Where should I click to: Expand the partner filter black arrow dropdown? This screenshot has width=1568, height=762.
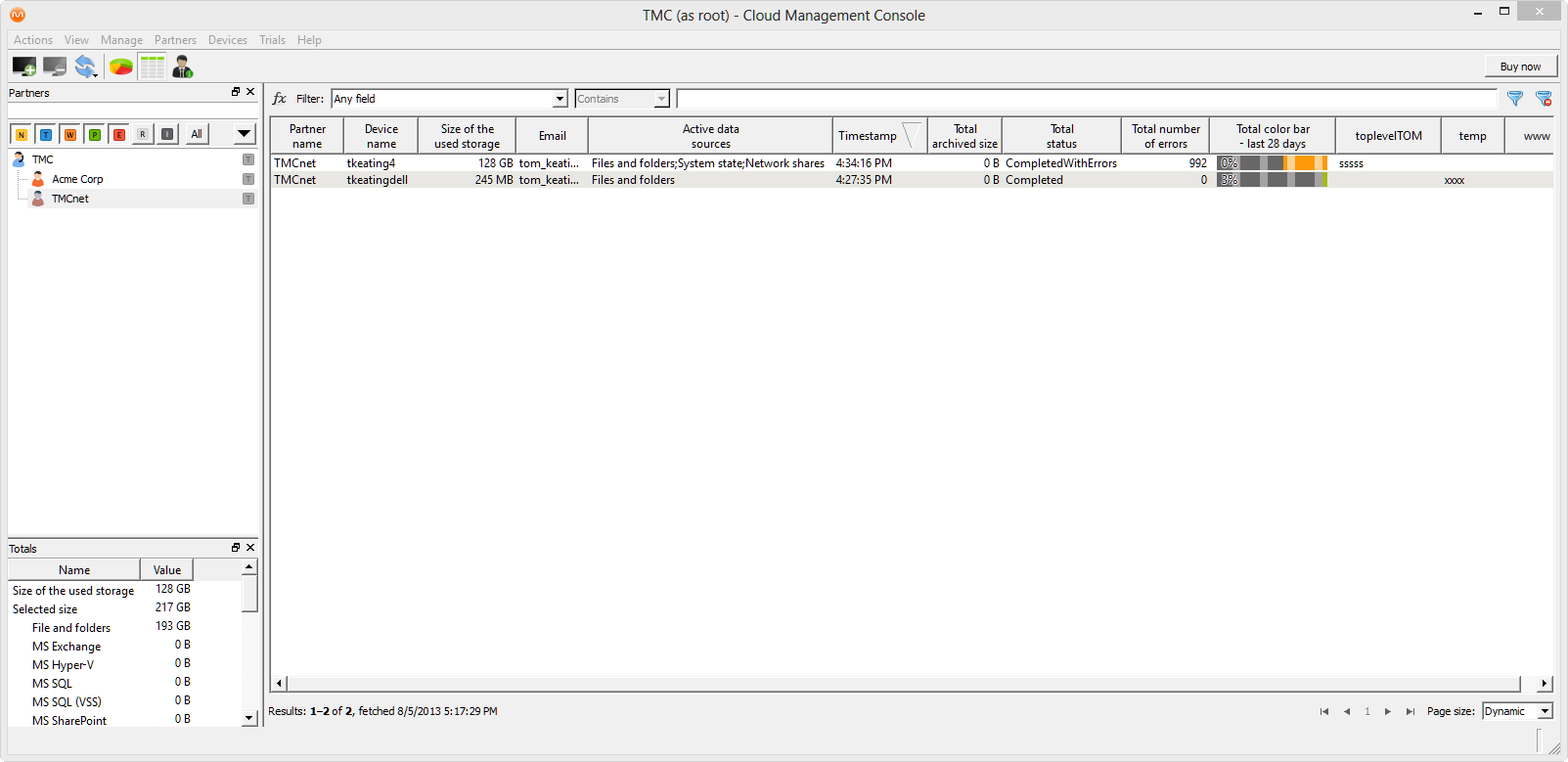pyautogui.click(x=244, y=134)
